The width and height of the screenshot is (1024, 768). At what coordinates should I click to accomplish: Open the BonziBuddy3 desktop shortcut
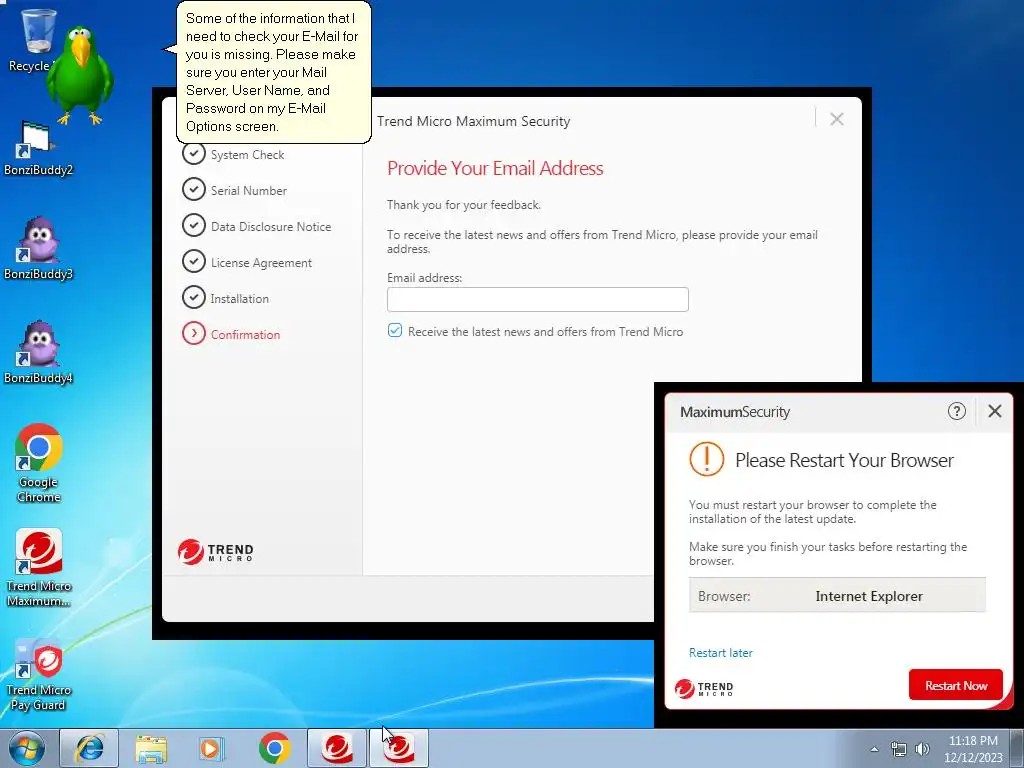(38, 249)
